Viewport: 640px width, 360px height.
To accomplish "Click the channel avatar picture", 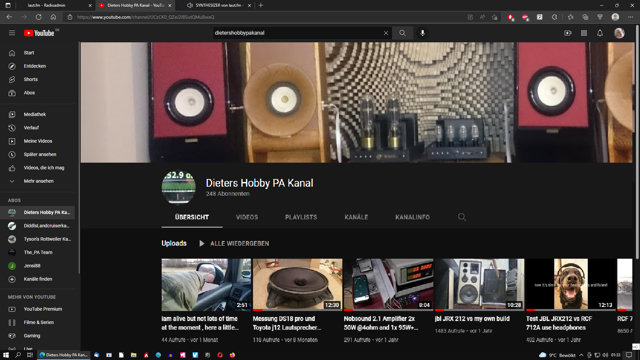I will [x=178, y=187].
